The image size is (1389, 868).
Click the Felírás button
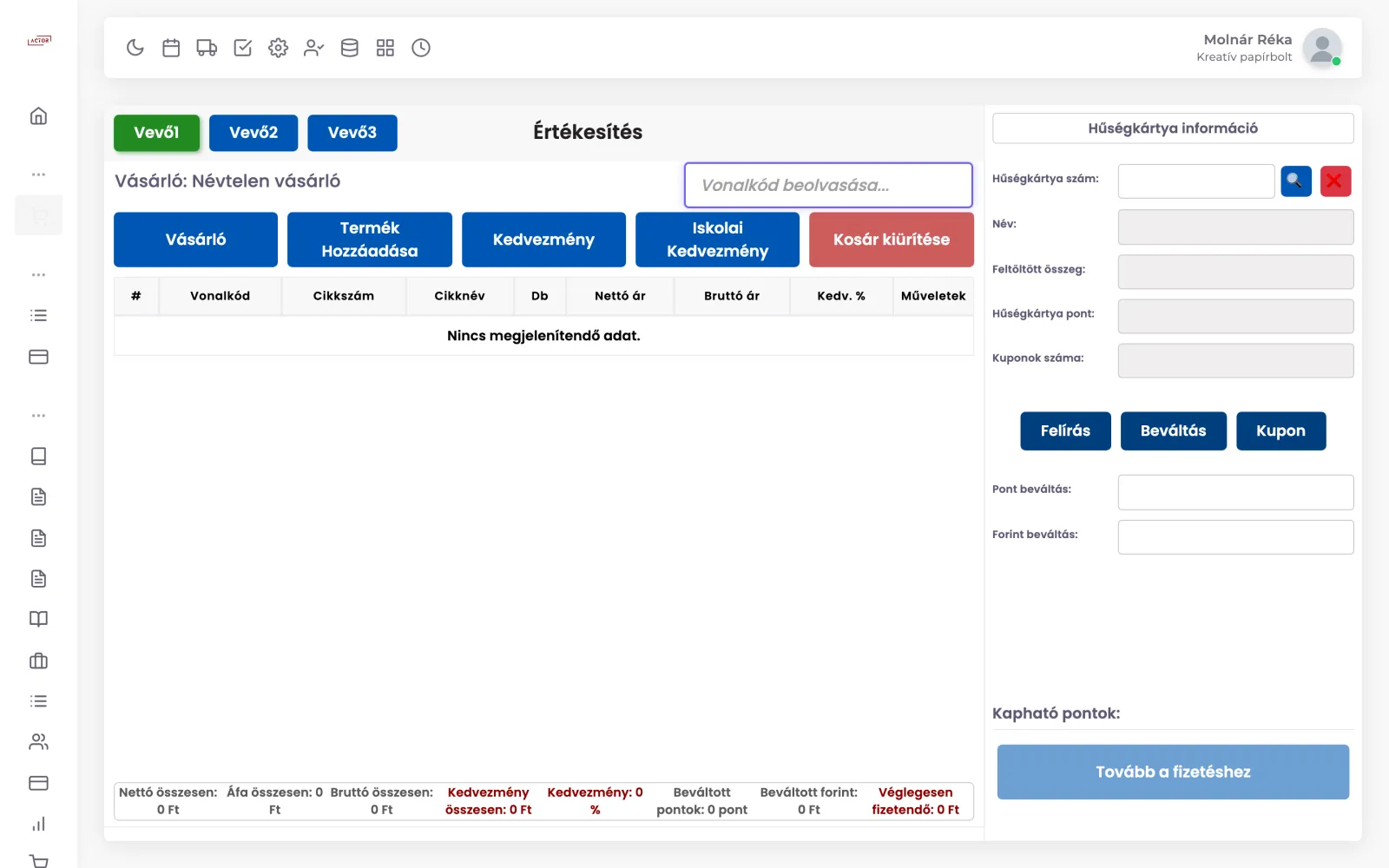[1065, 431]
